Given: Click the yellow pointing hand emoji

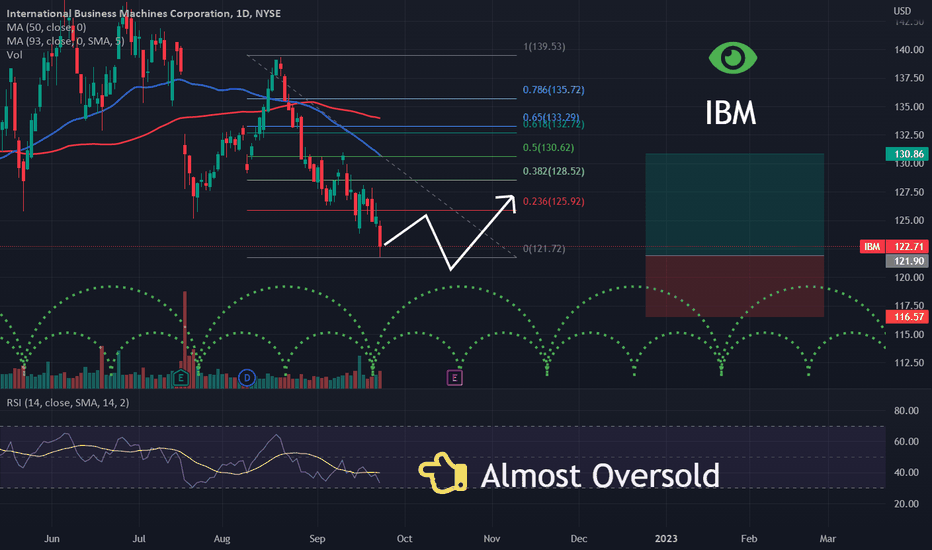Looking at the screenshot, I should (x=443, y=474).
